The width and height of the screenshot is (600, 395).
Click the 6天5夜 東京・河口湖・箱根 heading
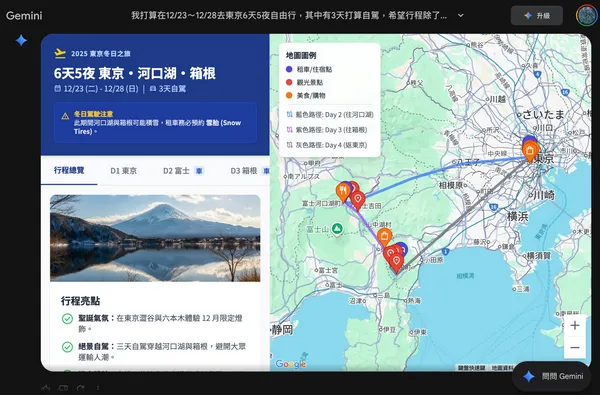pos(135,73)
